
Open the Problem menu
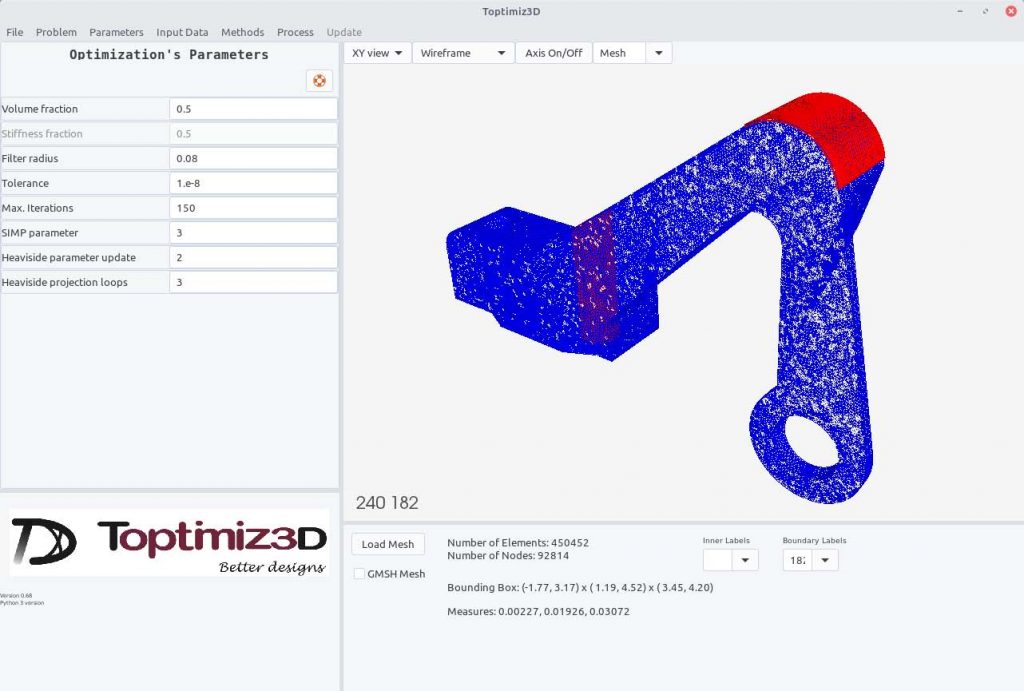pos(56,32)
